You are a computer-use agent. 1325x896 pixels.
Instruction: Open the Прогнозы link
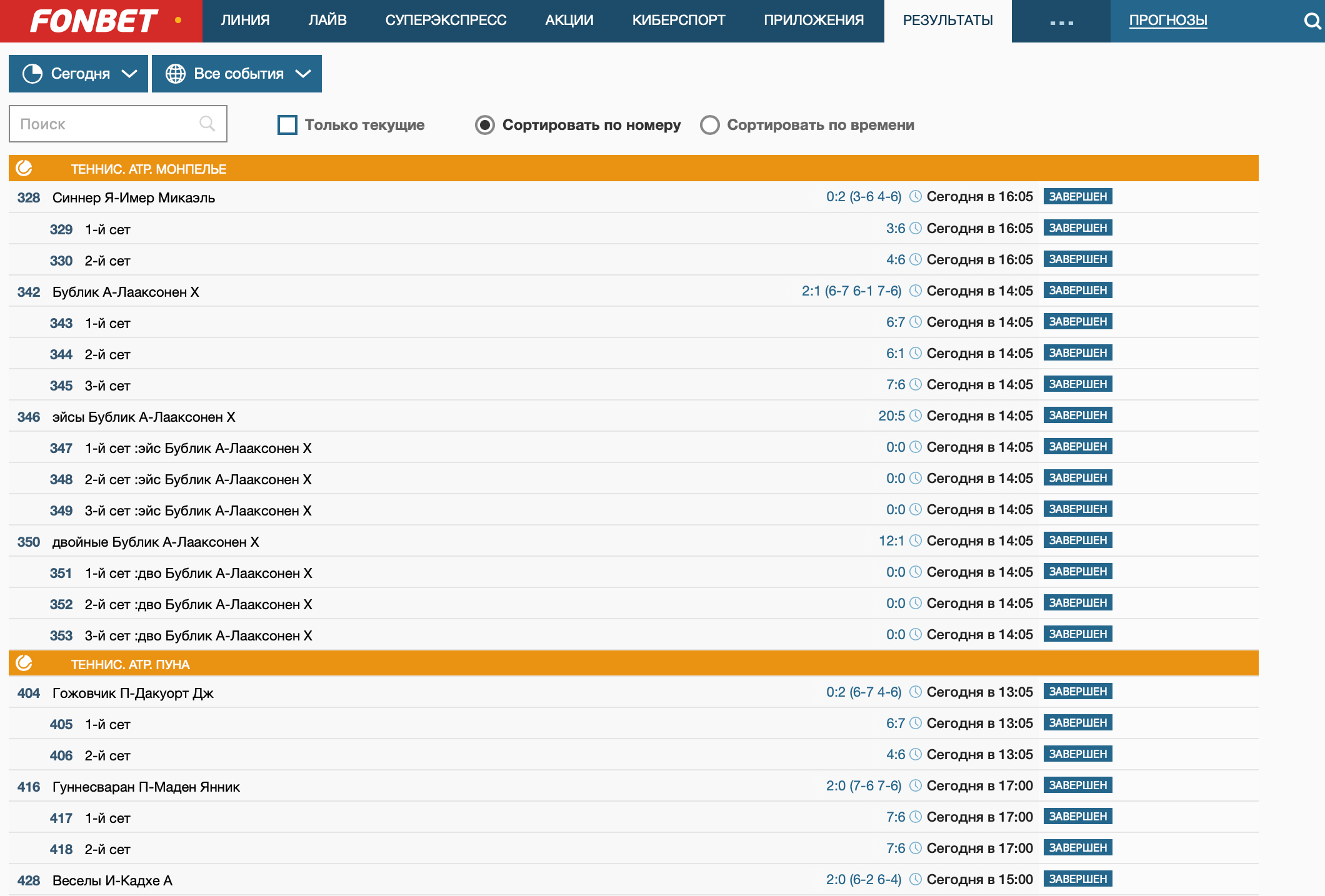pyautogui.click(x=1167, y=21)
